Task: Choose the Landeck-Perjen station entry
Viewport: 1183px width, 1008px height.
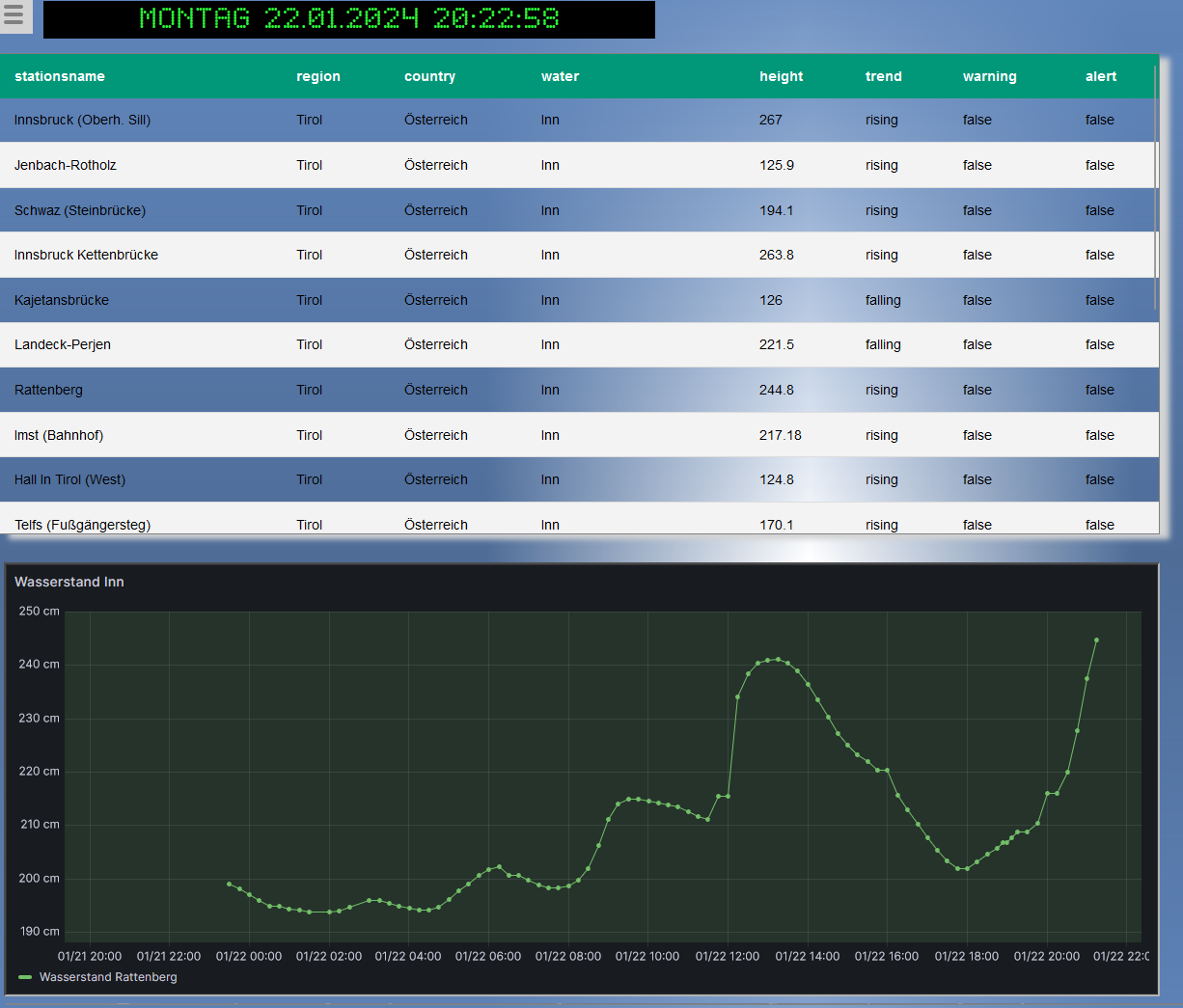Action: click(x=63, y=344)
